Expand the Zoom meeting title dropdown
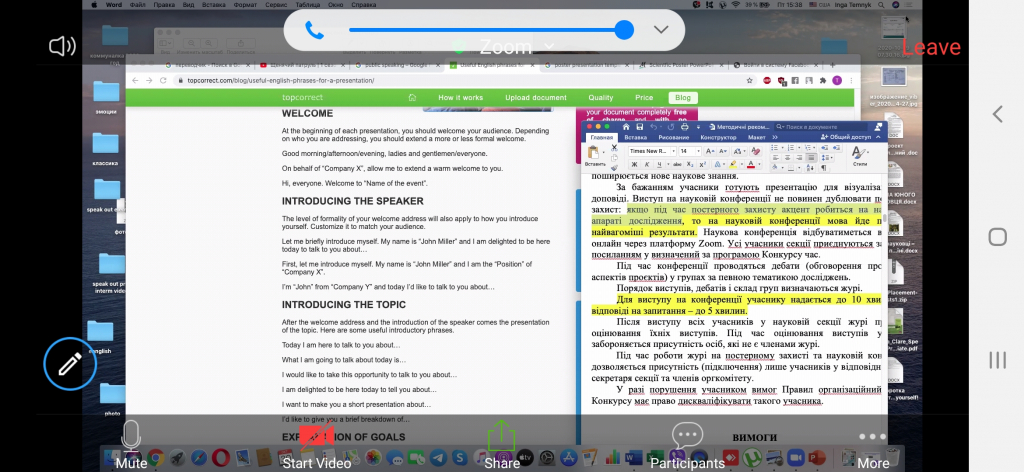 (x=549, y=46)
